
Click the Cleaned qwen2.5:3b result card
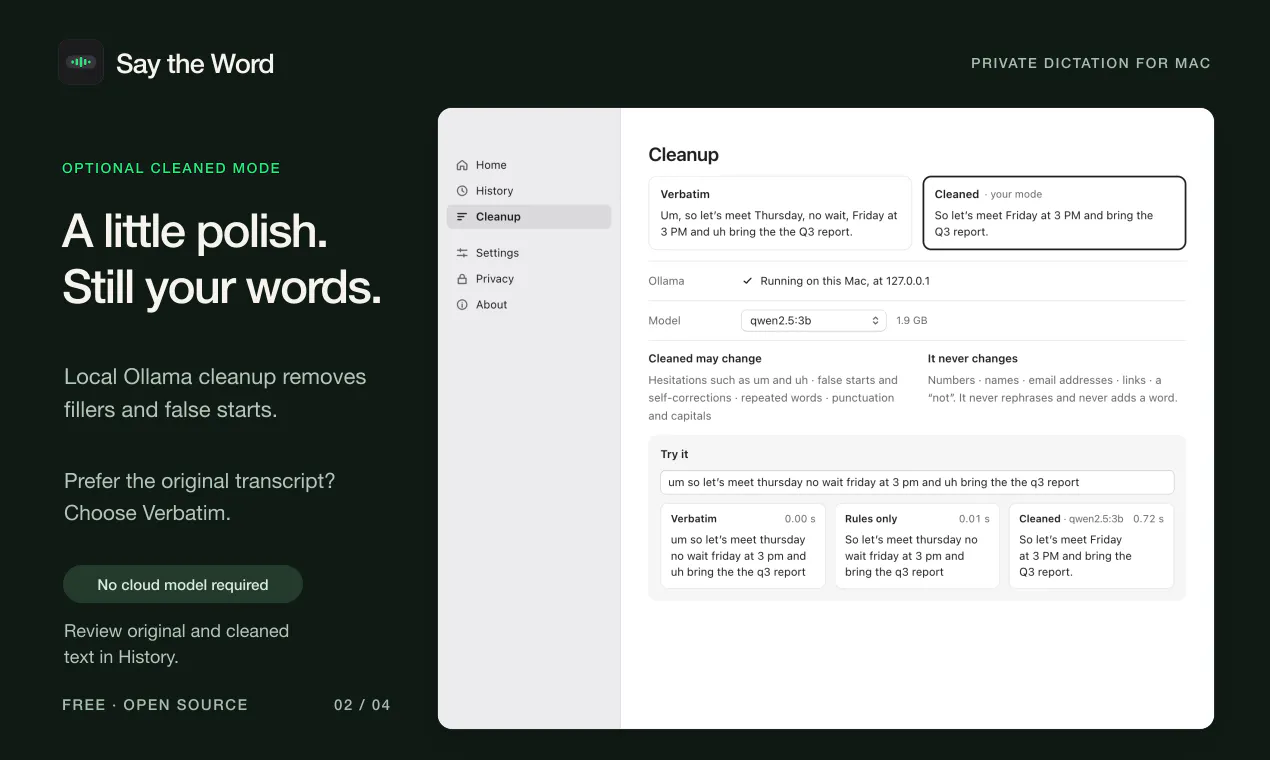coord(1091,546)
